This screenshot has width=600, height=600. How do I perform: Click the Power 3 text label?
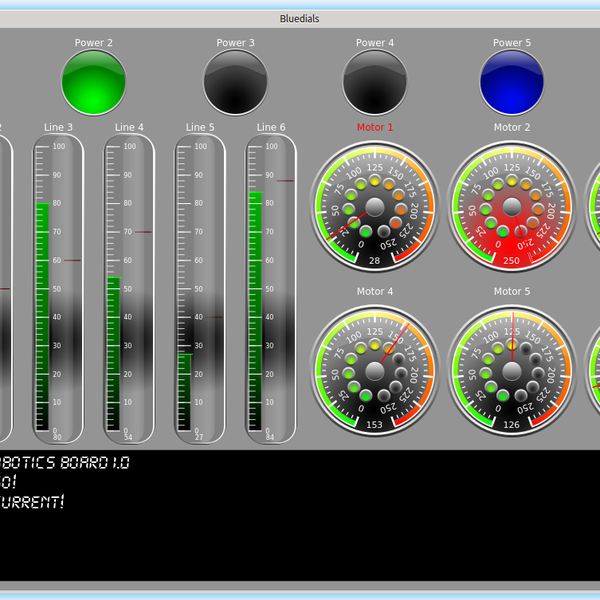tap(235, 43)
